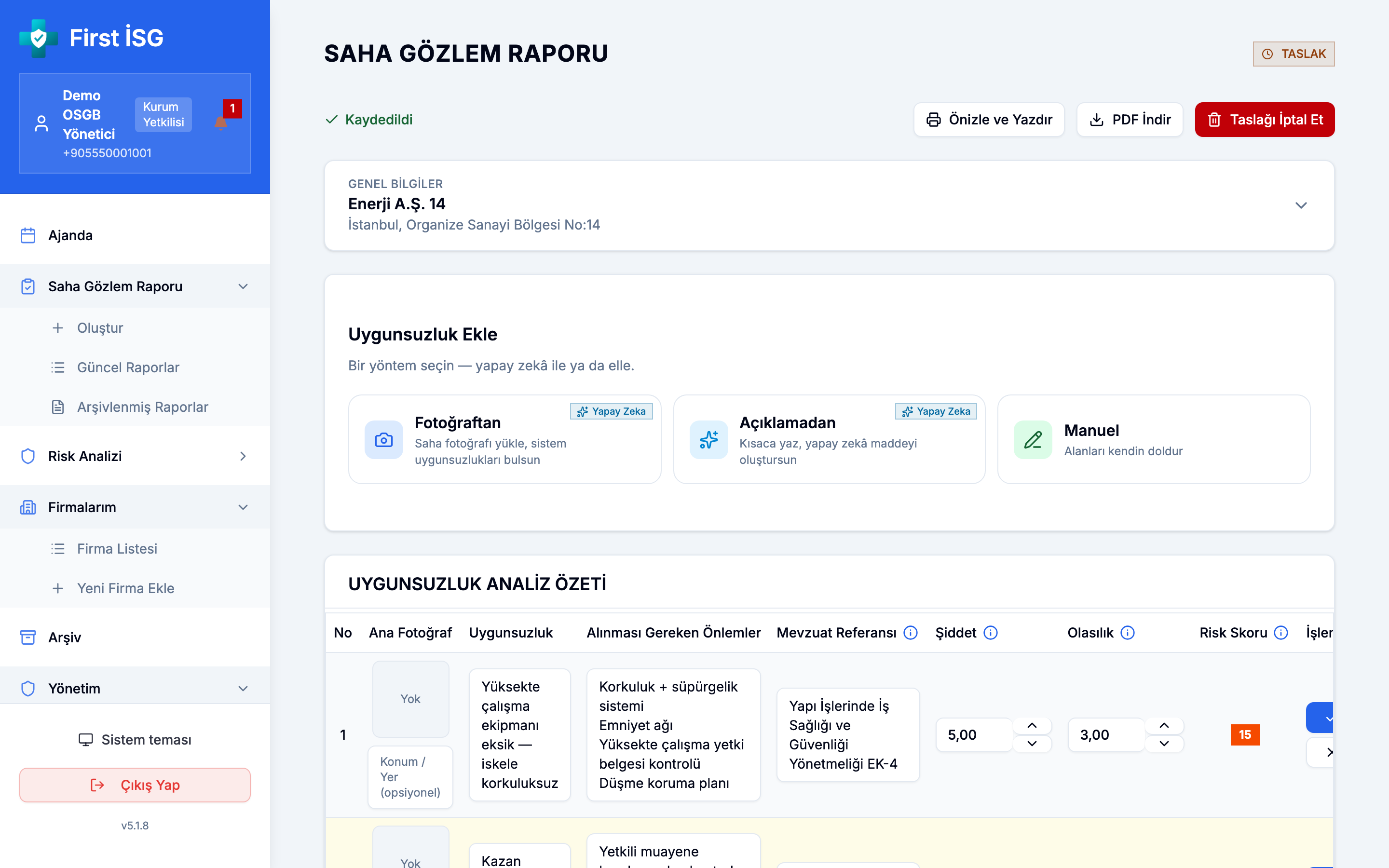1389x868 pixels.
Task: Open the notification bell icon
Action: (221, 122)
